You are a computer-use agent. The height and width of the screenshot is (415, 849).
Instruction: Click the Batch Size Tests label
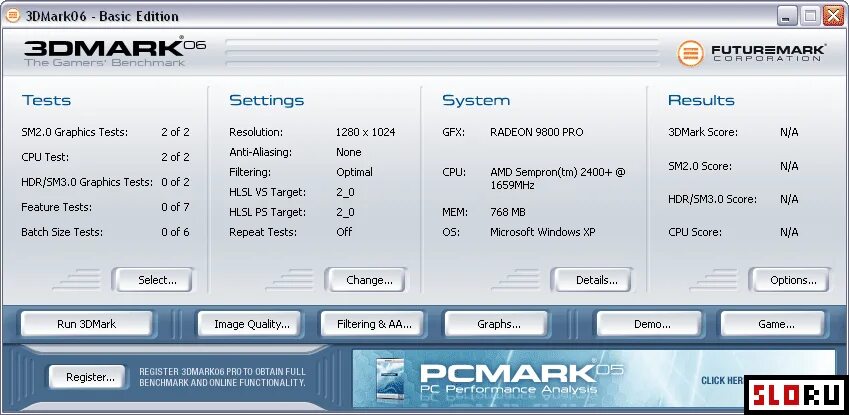(62, 232)
